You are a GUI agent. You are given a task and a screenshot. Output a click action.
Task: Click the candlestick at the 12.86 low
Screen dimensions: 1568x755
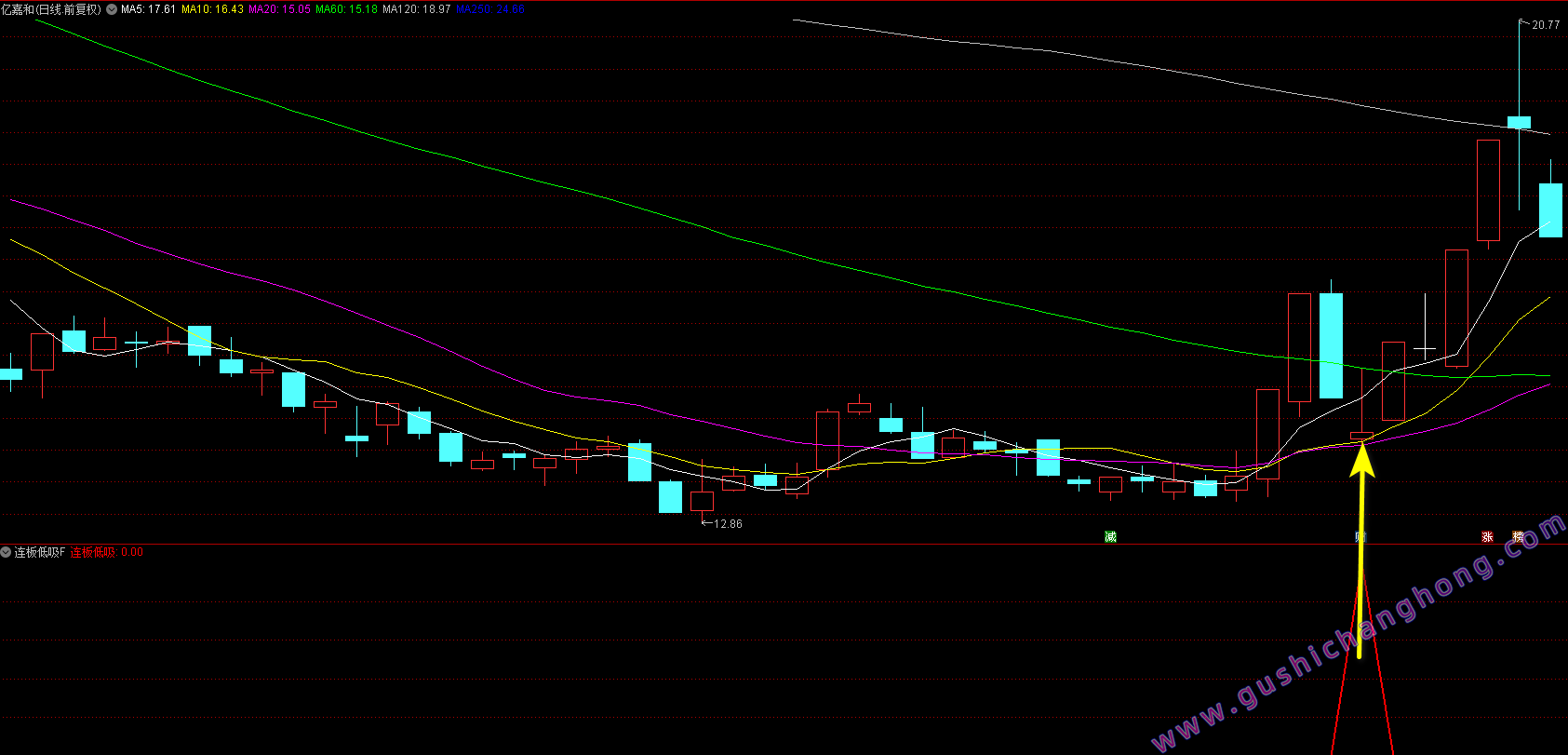click(703, 501)
